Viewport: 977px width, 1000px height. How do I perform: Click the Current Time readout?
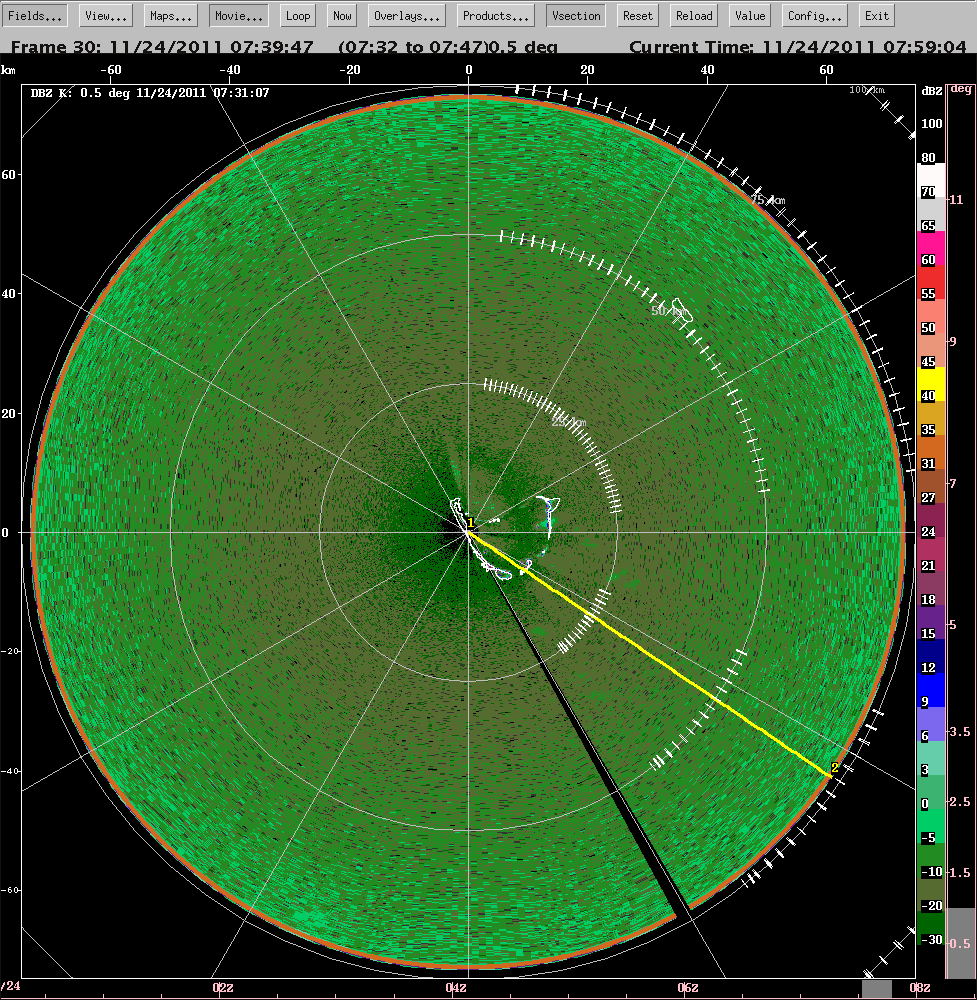coord(798,47)
